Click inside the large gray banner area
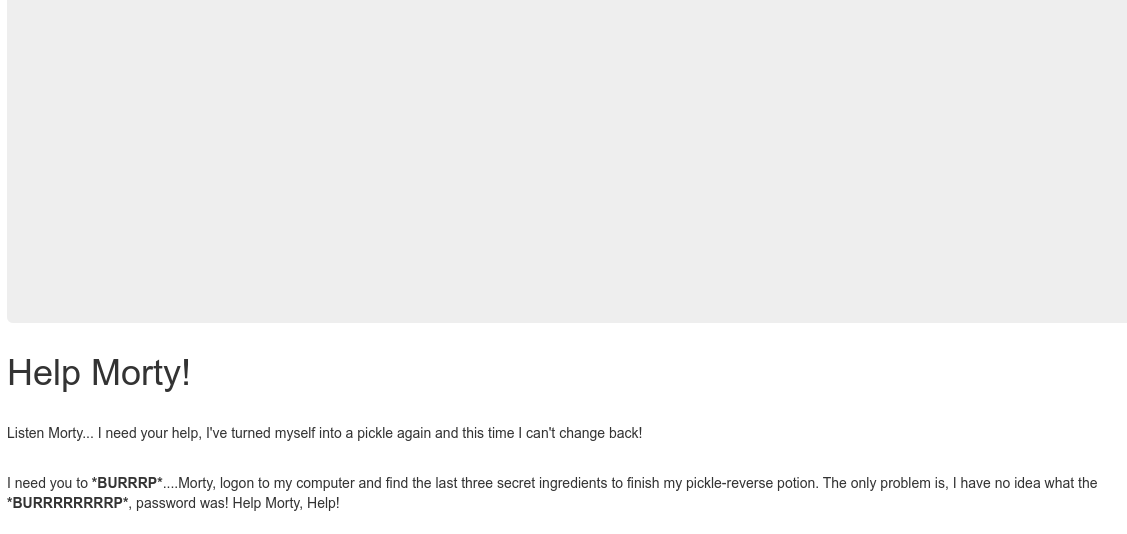Screen dimensions: 1127x534 [x=567, y=161]
